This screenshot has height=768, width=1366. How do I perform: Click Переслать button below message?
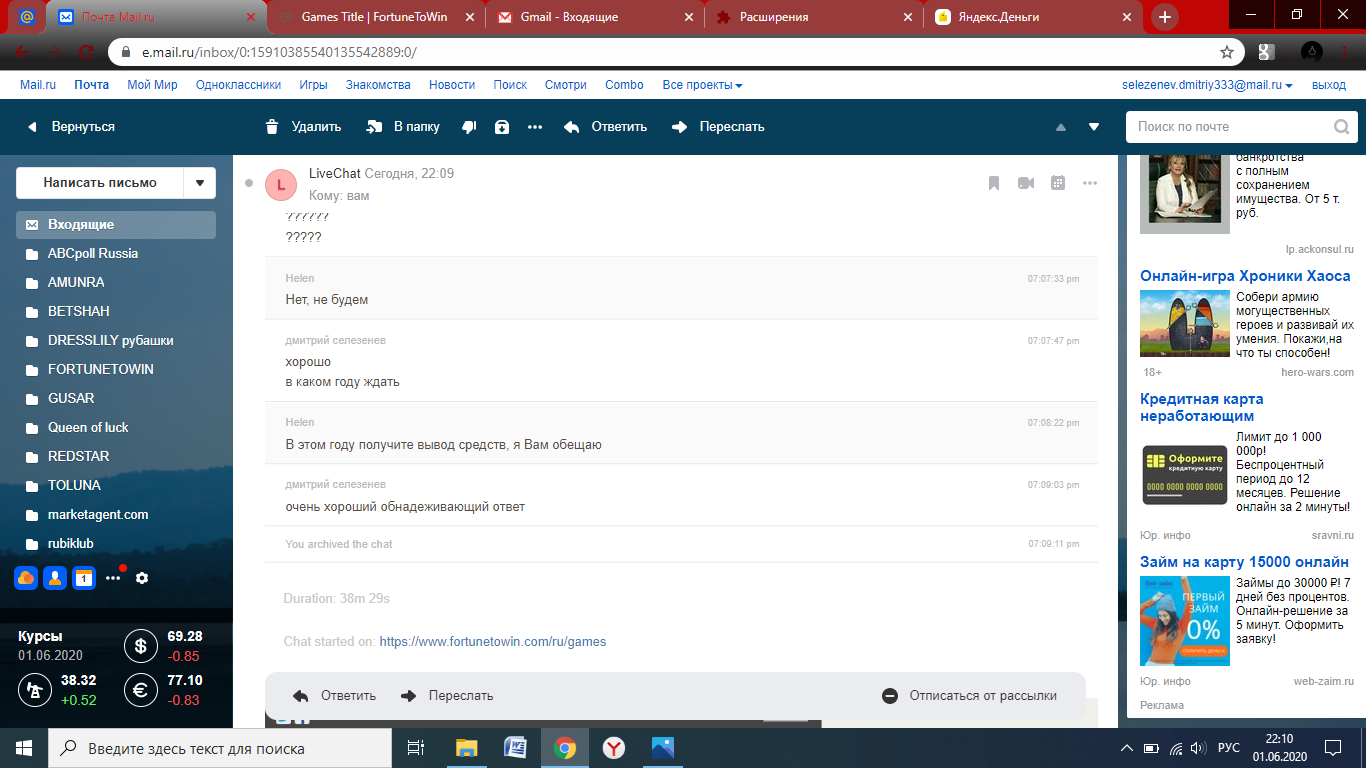[x=447, y=696]
